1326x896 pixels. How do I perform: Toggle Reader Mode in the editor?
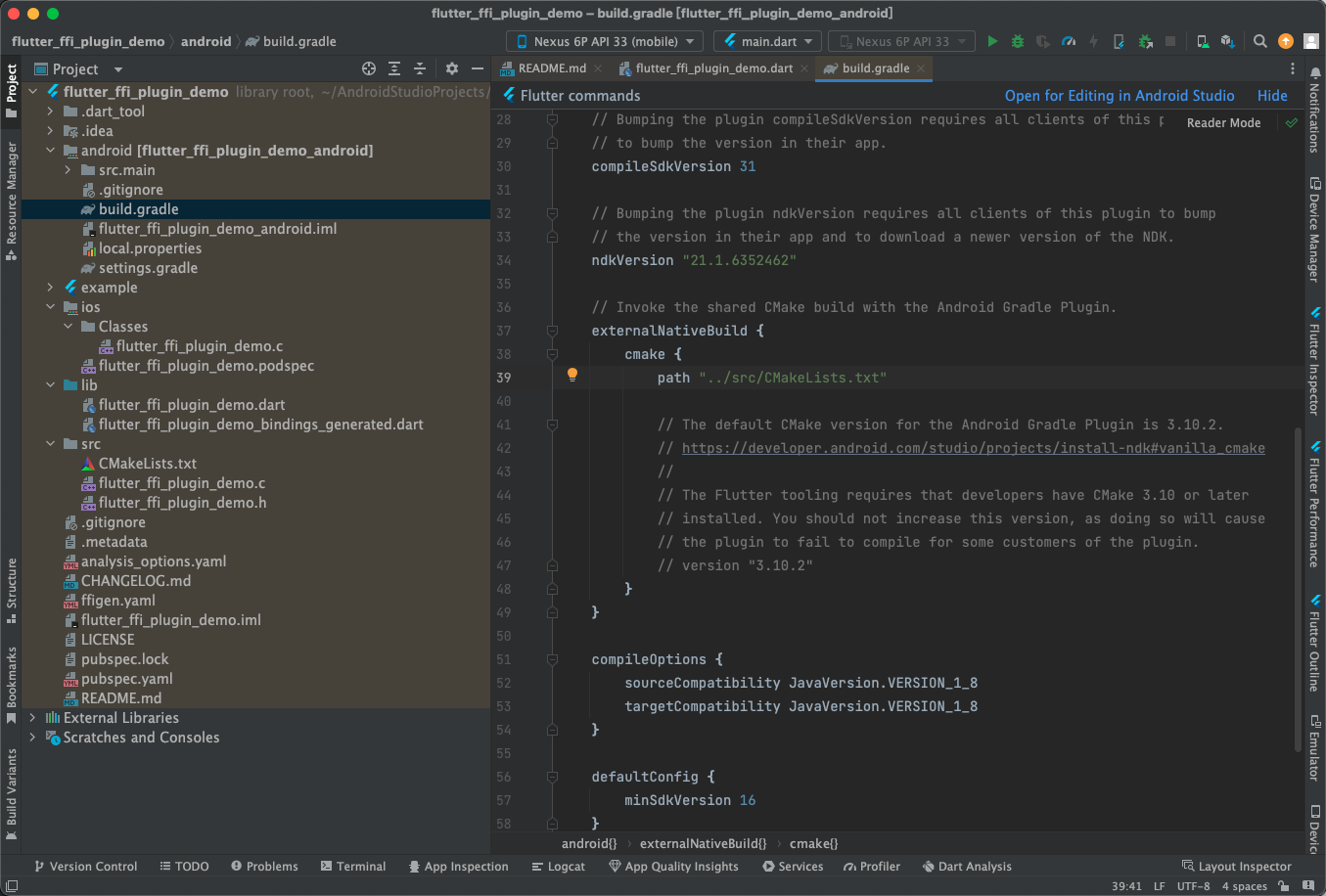click(x=1222, y=122)
